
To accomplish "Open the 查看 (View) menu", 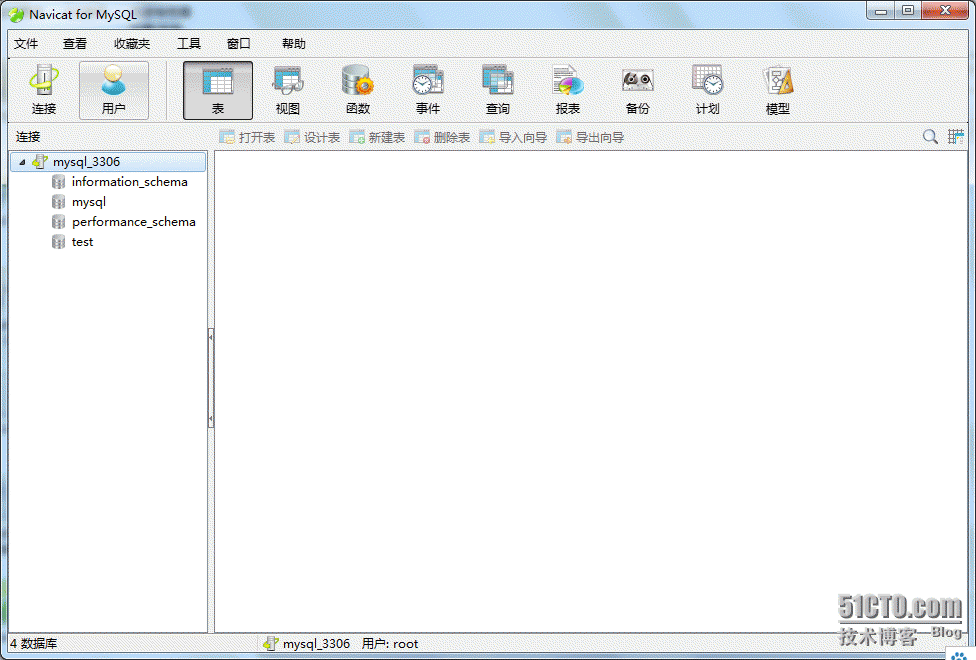I will tap(75, 44).
